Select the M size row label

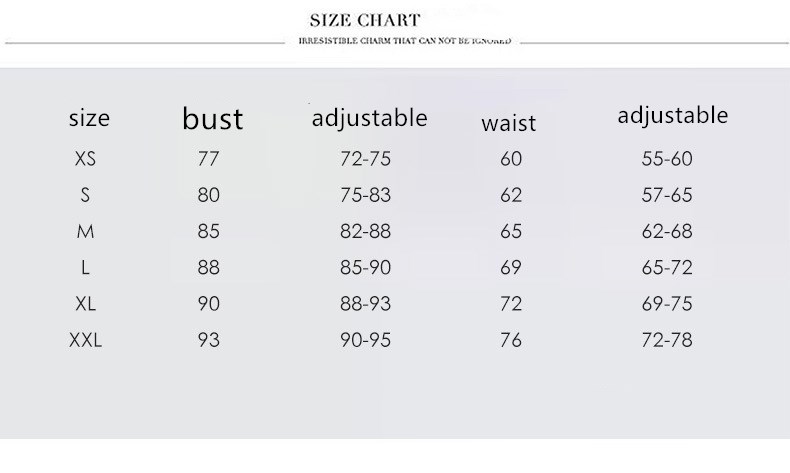[x=85, y=231]
